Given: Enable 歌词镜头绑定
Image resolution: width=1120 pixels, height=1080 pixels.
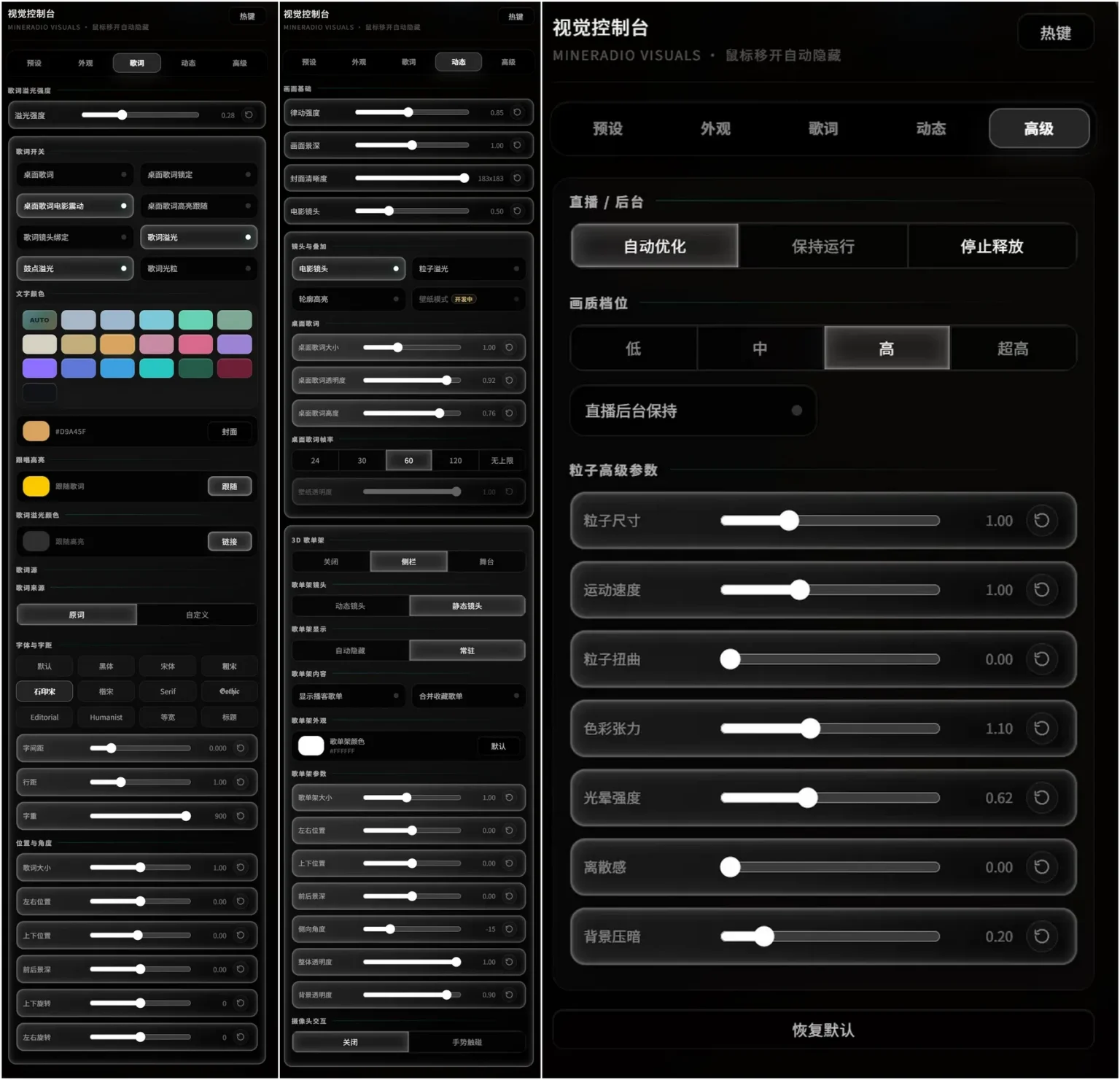Looking at the screenshot, I should point(74,237).
